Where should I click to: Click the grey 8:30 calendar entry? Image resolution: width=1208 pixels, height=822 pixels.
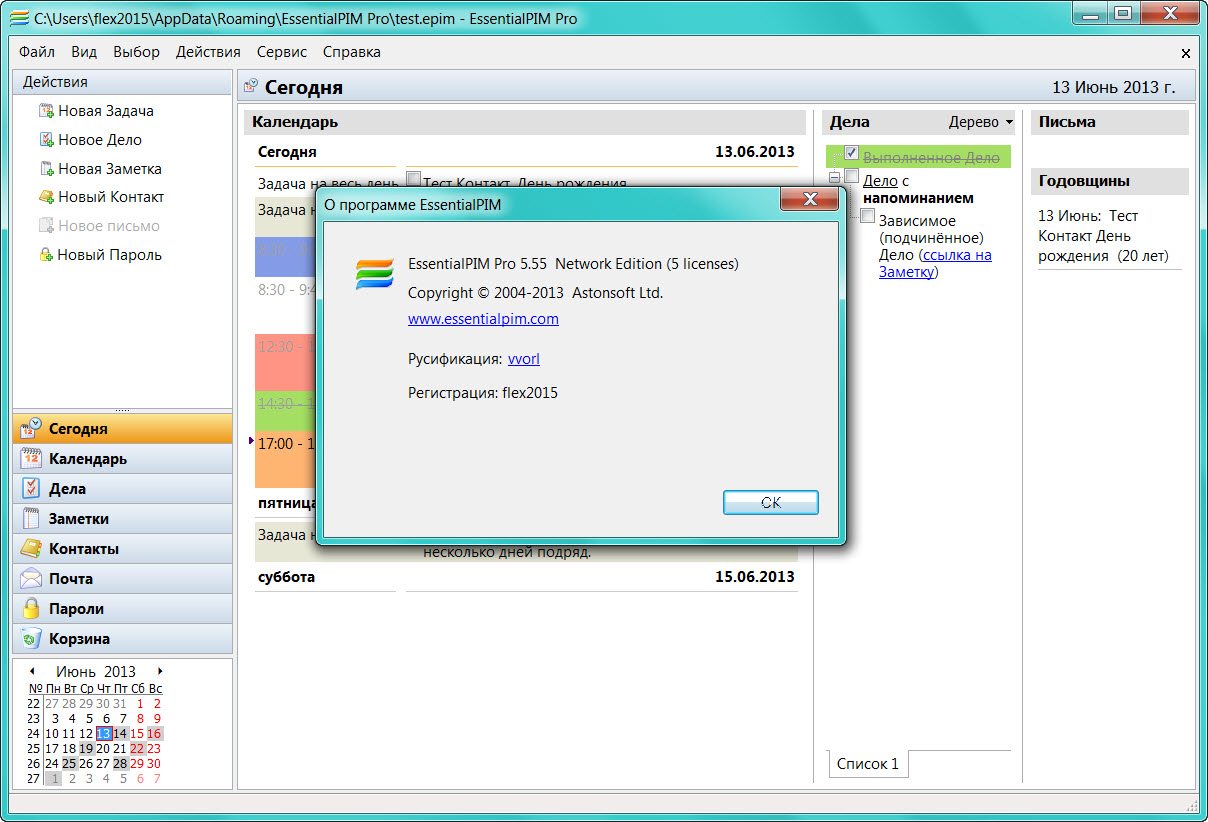click(286, 290)
